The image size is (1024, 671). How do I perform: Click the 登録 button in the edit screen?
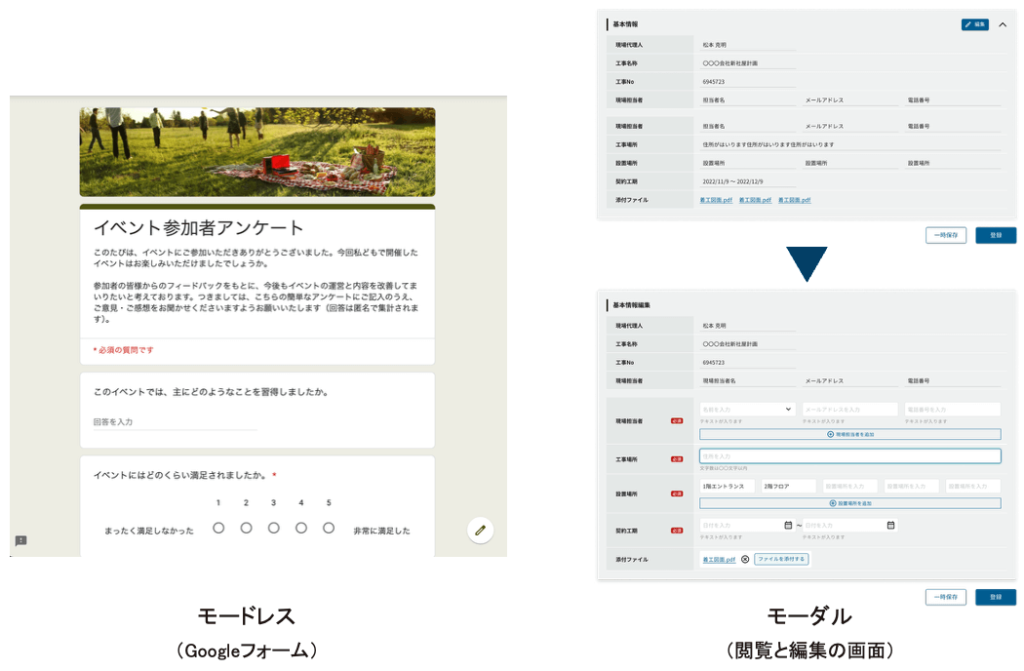tap(995, 597)
